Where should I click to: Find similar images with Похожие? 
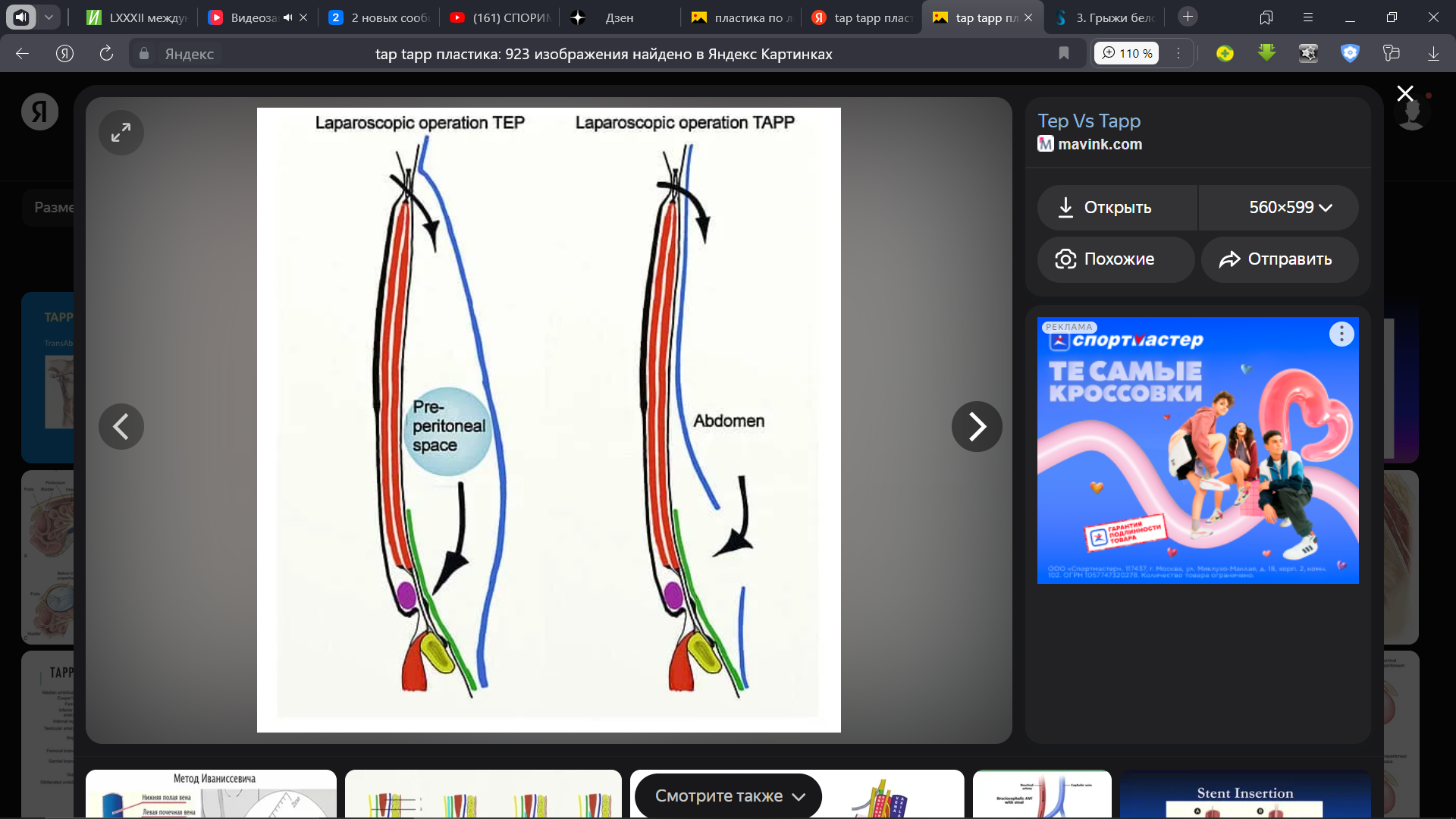pos(1116,259)
